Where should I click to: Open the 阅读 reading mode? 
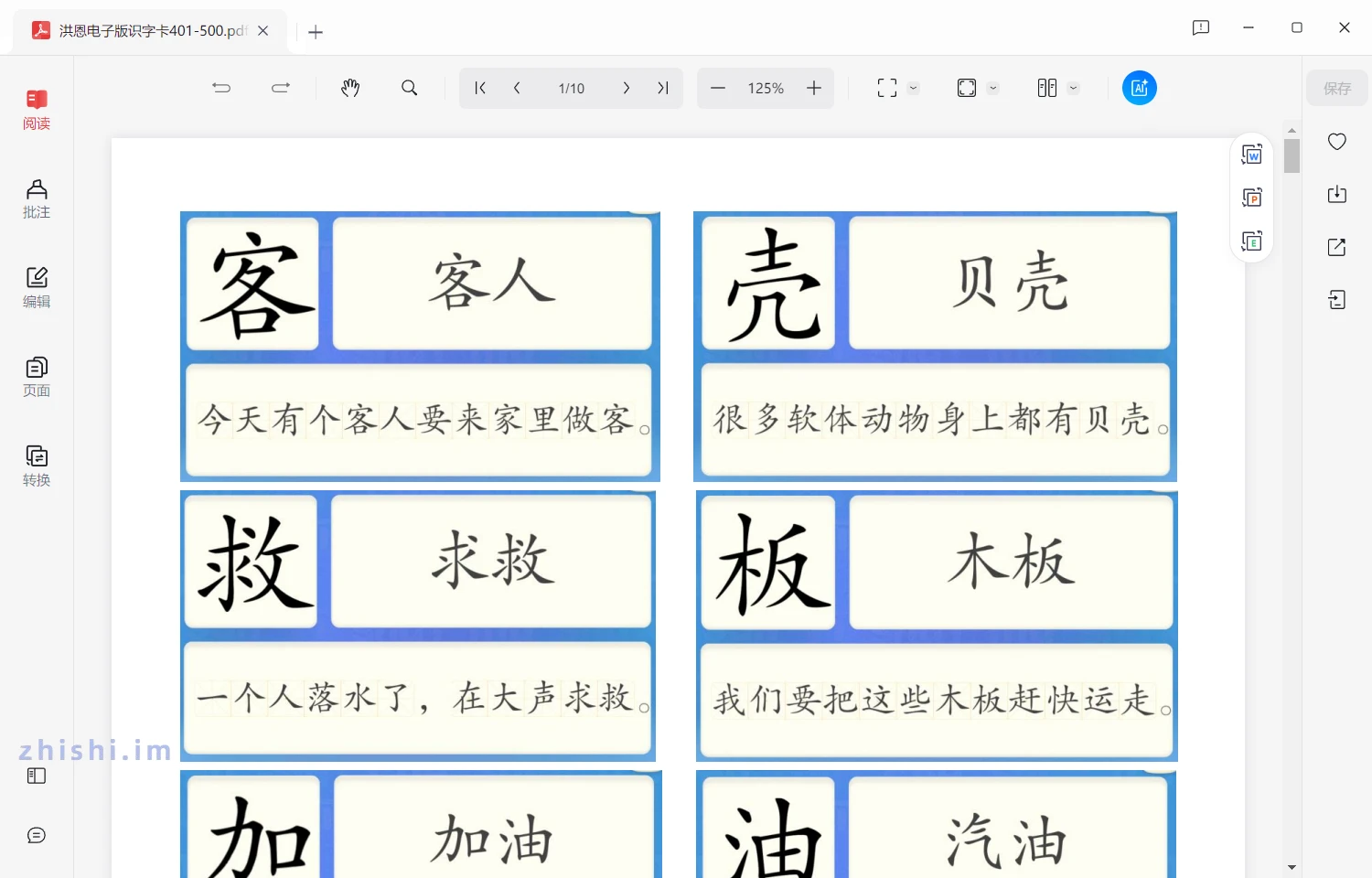coord(37,110)
